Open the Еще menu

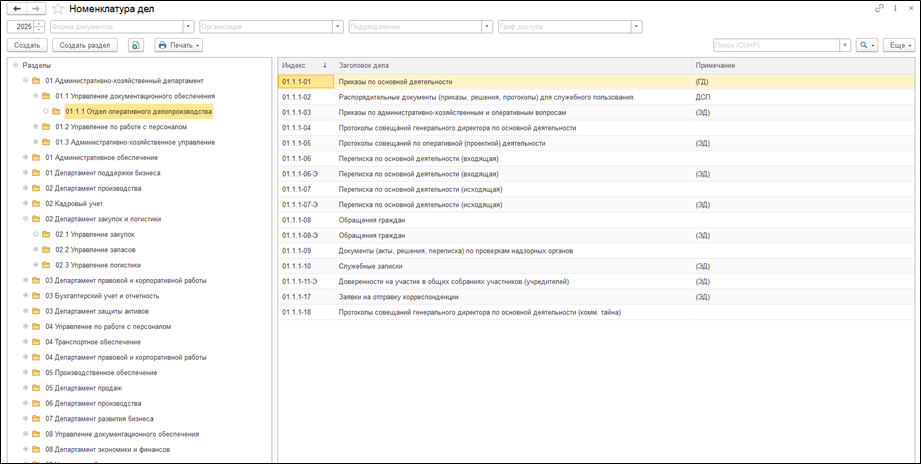(899, 45)
